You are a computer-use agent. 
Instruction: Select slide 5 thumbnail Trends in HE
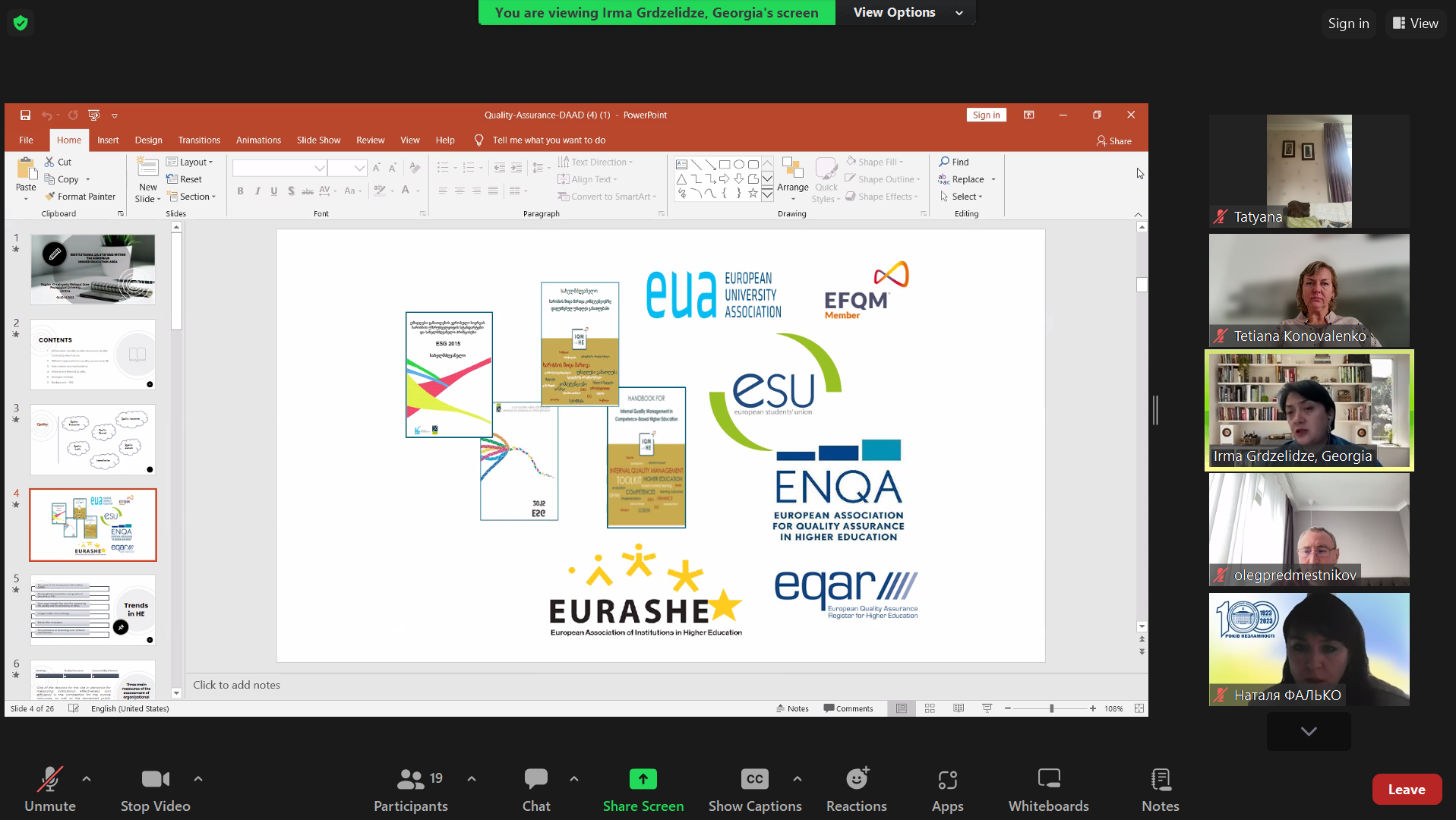coord(93,610)
